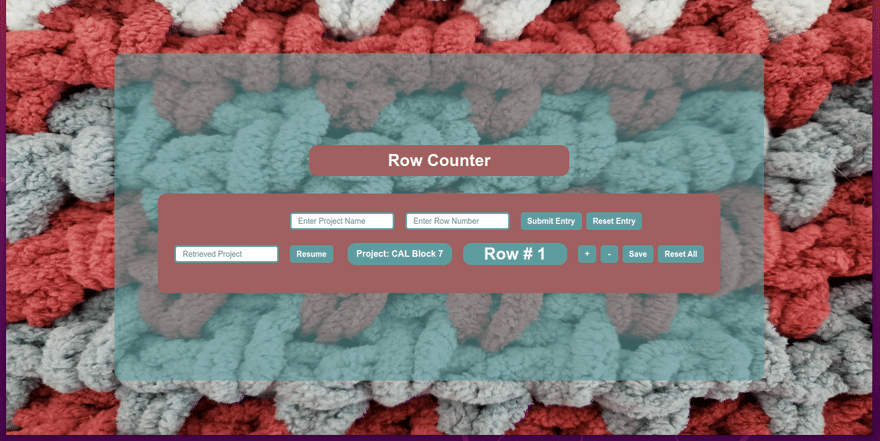The height and width of the screenshot is (441, 880).
Task: Click the Submit Entry button
Action: (x=551, y=221)
